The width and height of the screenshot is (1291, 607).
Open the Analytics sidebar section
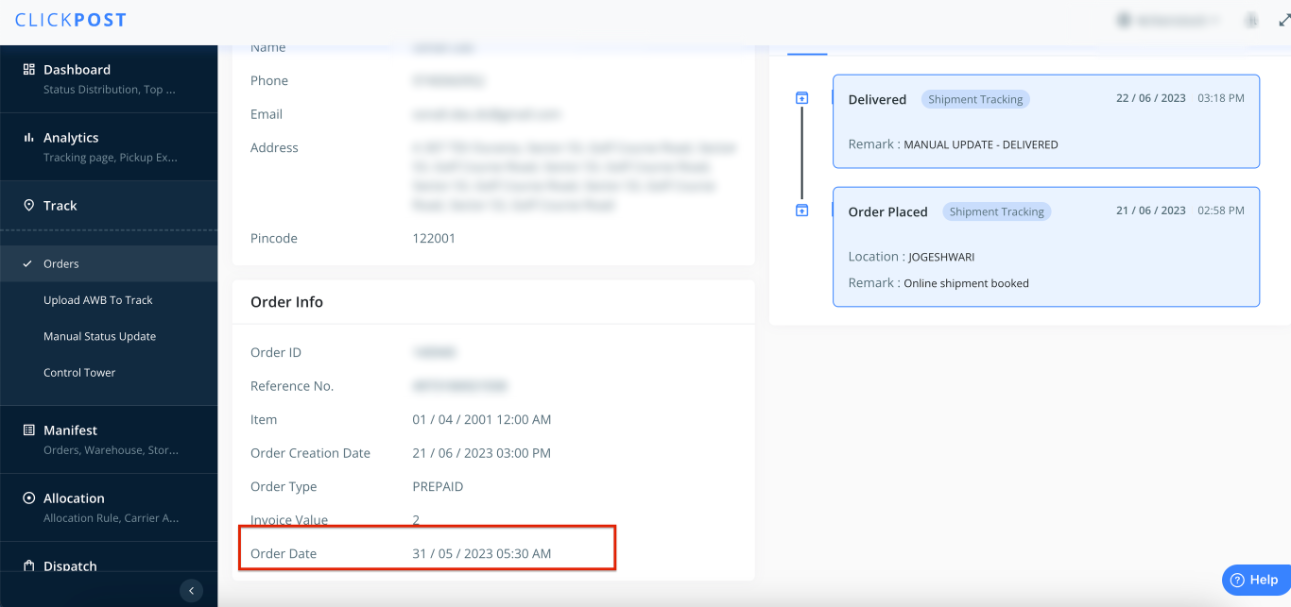click(x=108, y=147)
